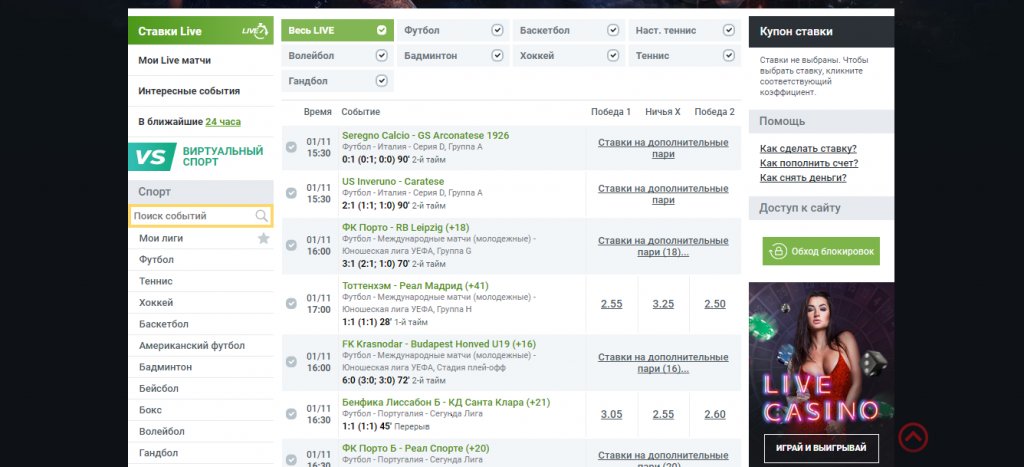
Task: Open Как пополнить счет? help link
Action: (x=808, y=163)
